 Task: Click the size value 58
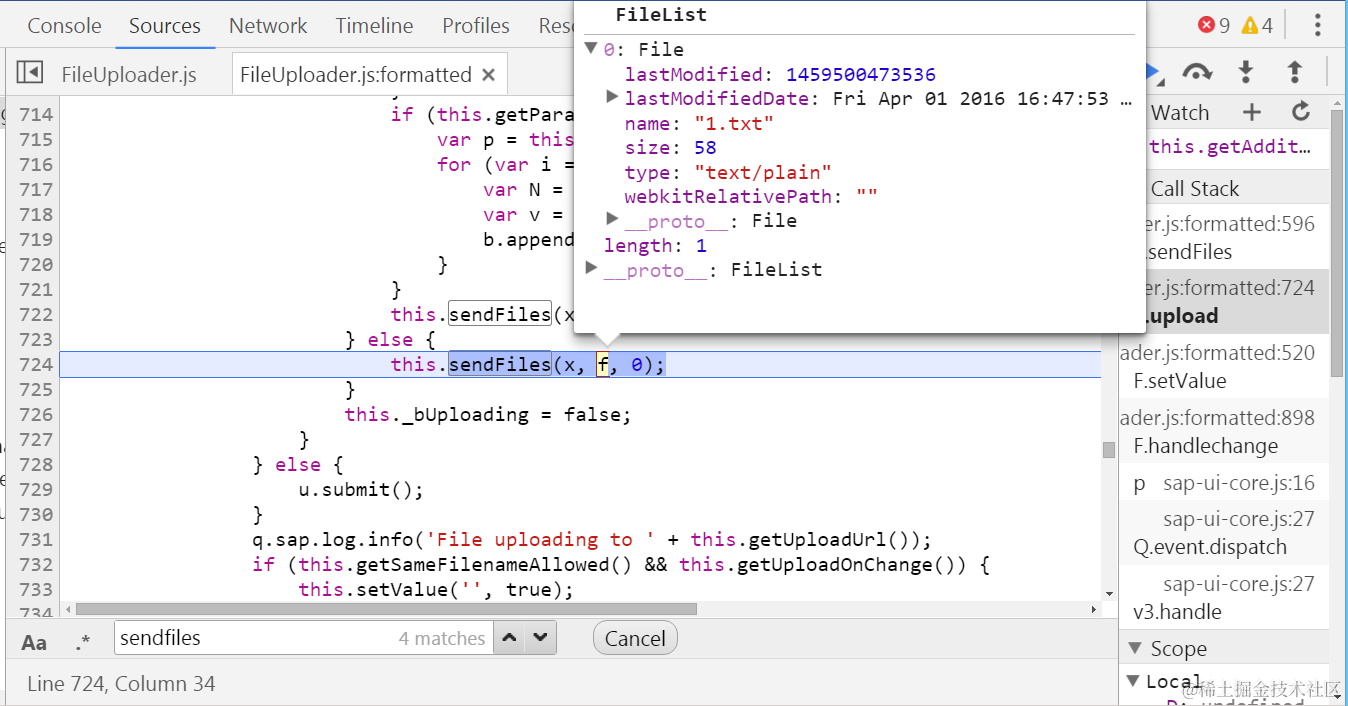(x=705, y=147)
